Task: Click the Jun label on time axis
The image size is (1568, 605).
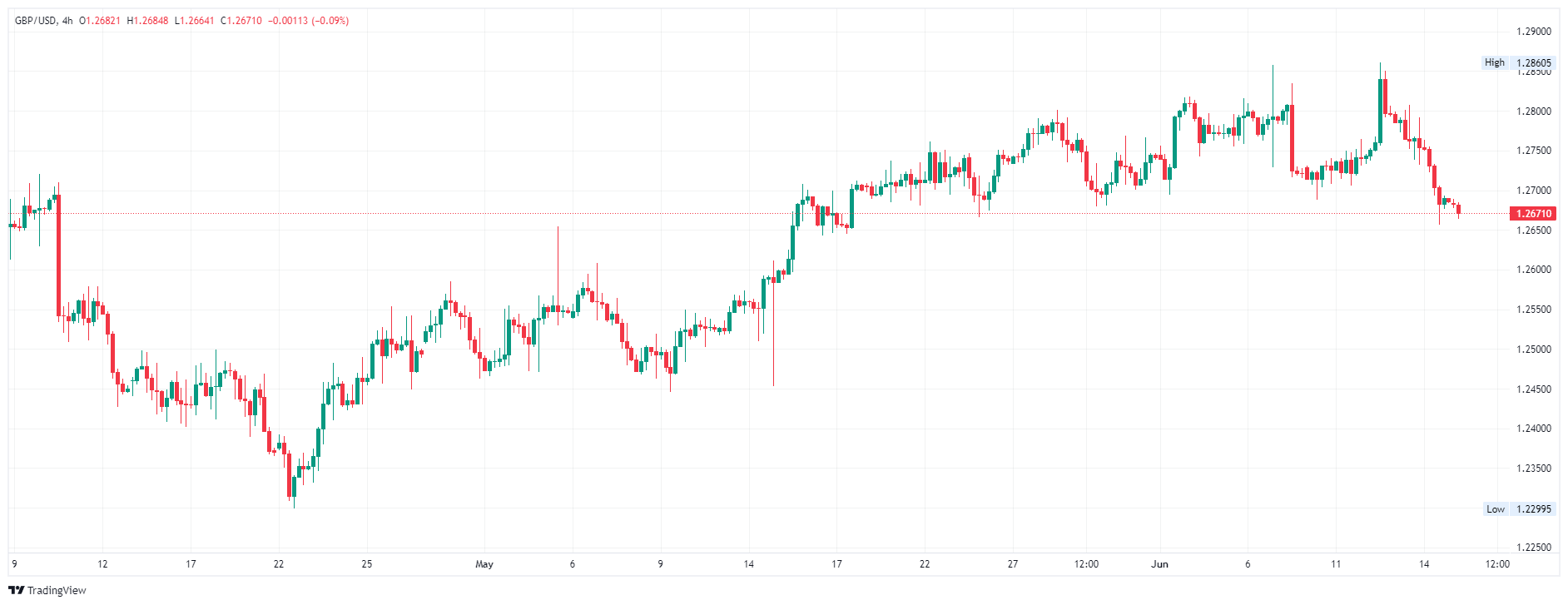Action: click(x=1159, y=564)
